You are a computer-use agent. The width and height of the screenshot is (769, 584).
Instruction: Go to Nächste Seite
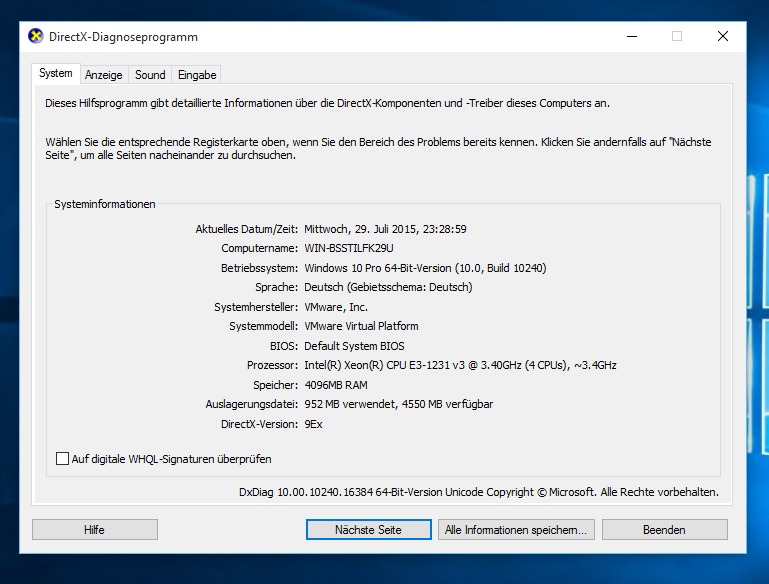coord(368,530)
